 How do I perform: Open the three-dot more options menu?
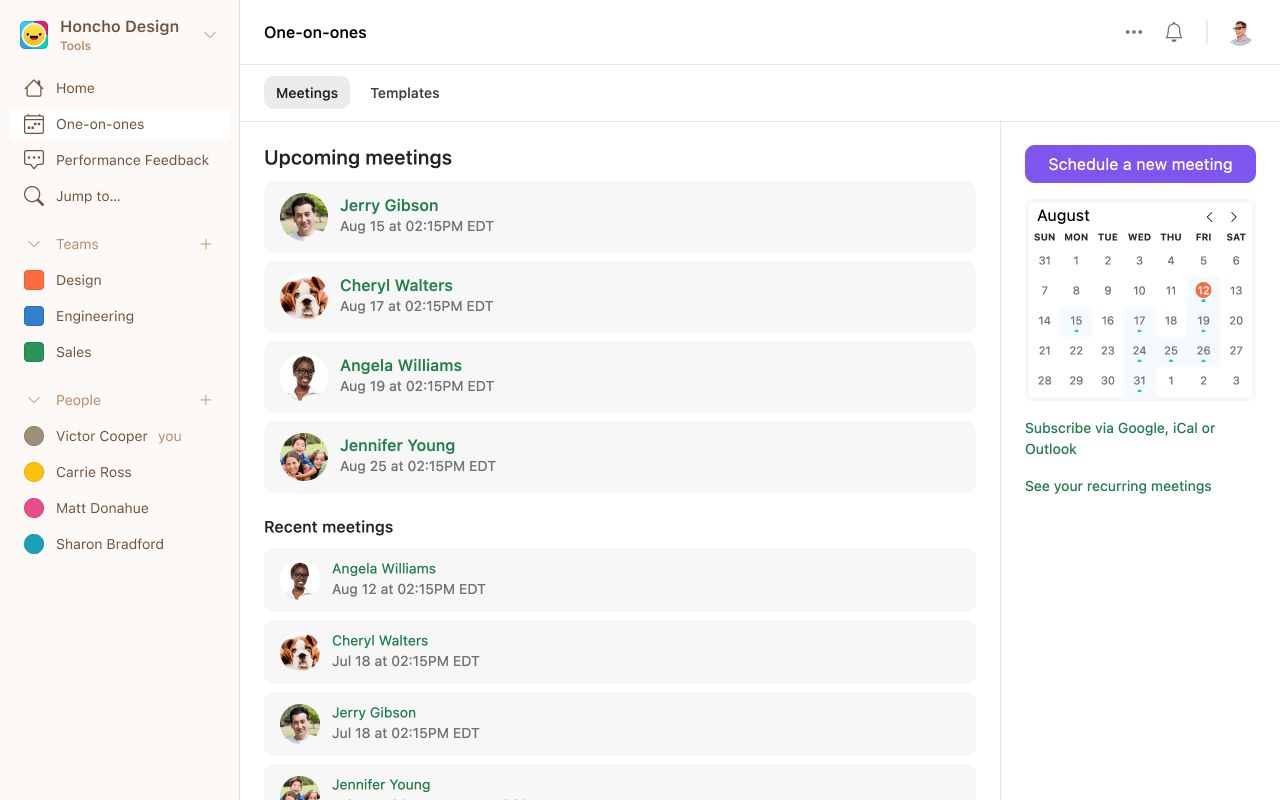pyautogui.click(x=1134, y=32)
